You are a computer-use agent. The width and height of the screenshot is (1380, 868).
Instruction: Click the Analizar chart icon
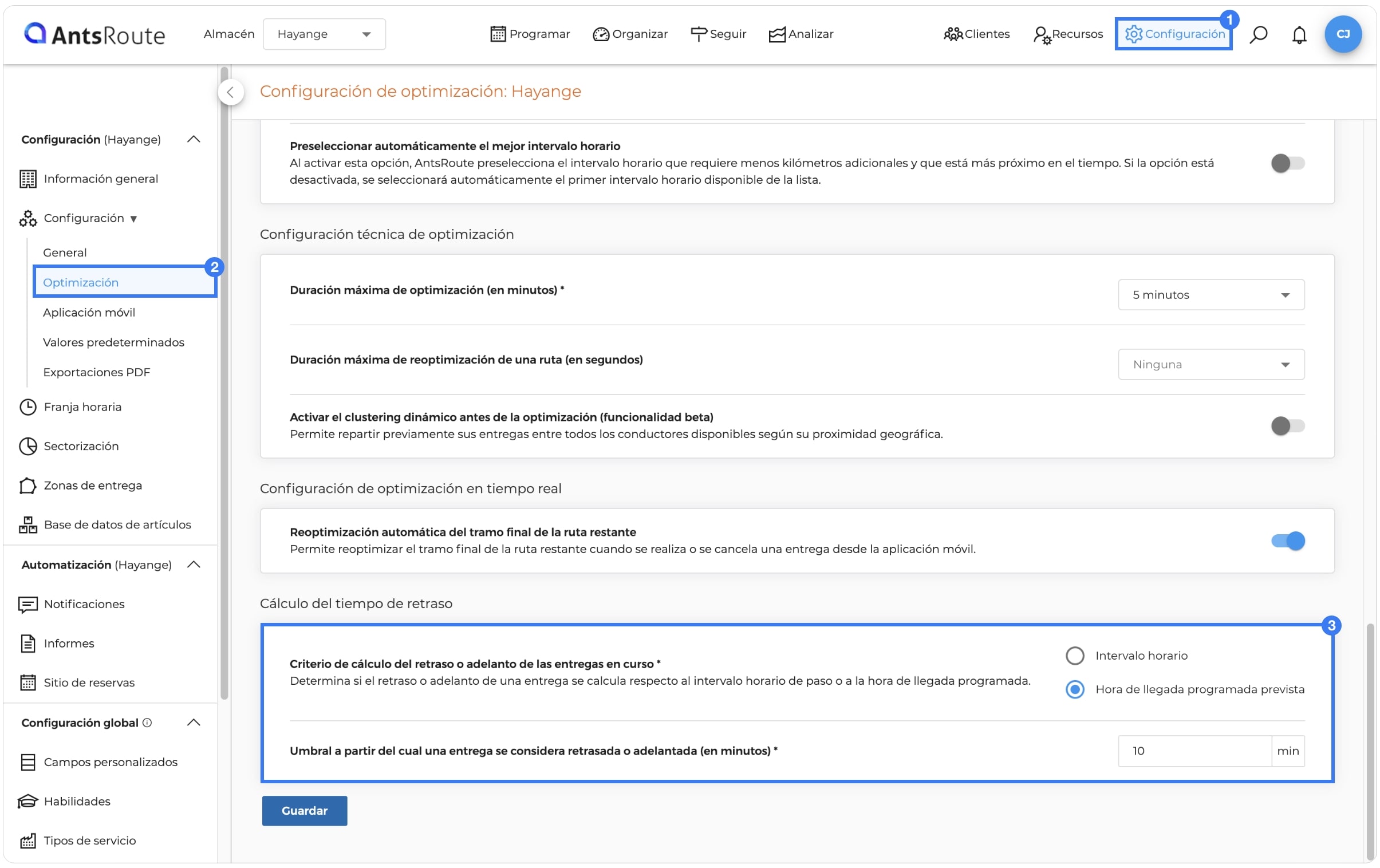pyautogui.click(x=777, y=34)
